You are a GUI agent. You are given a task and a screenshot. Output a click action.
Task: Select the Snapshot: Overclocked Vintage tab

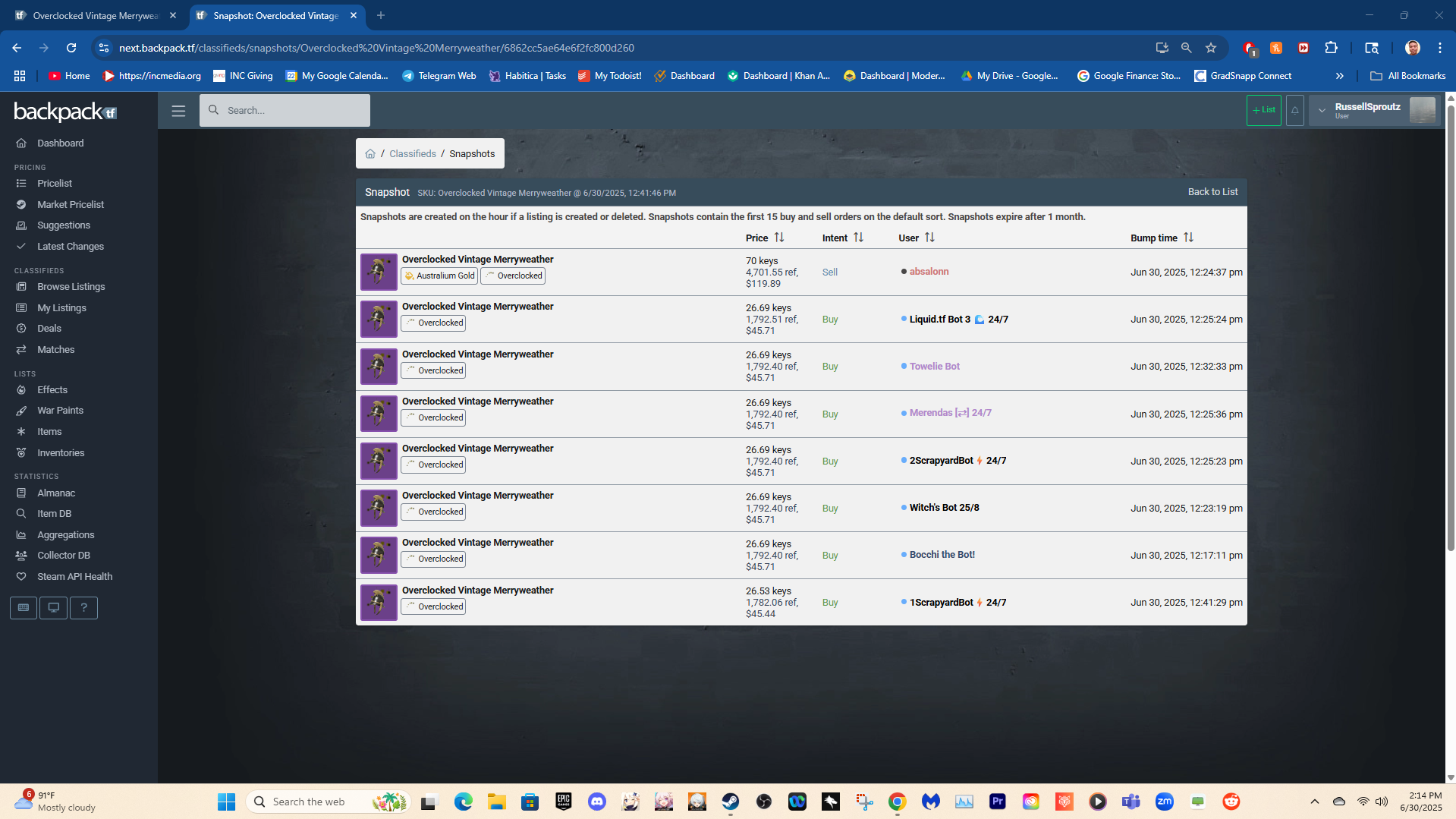tap(276, 15)
